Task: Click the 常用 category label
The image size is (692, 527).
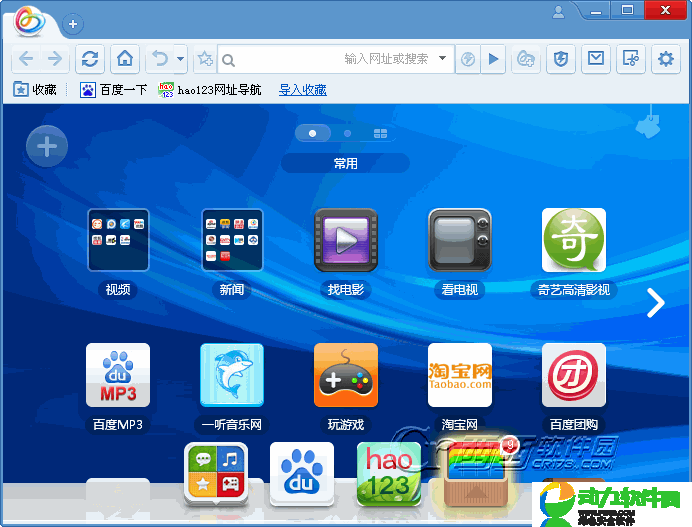Action: 346,163
